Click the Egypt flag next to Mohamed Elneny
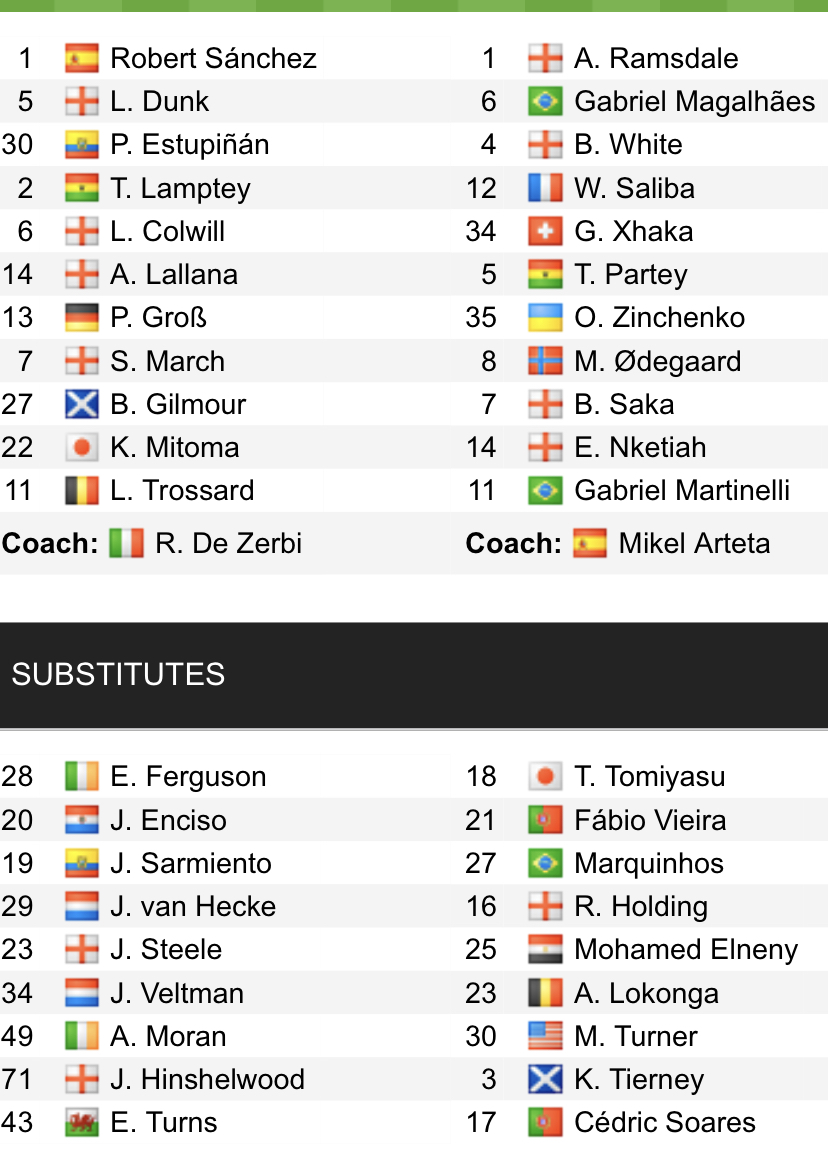The height and width of the screenshot is (1159, 828). 545,950
